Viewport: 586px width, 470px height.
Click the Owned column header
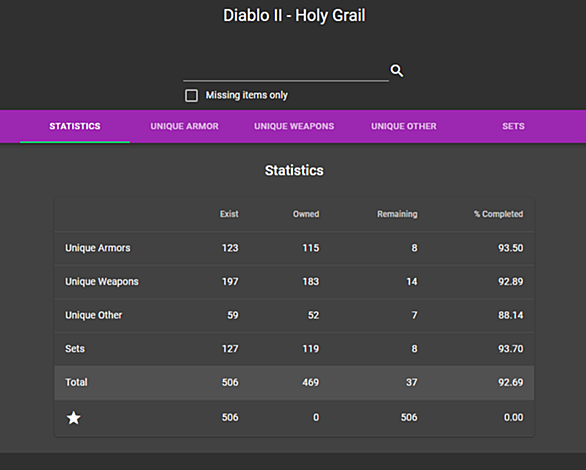click(306, 214)
